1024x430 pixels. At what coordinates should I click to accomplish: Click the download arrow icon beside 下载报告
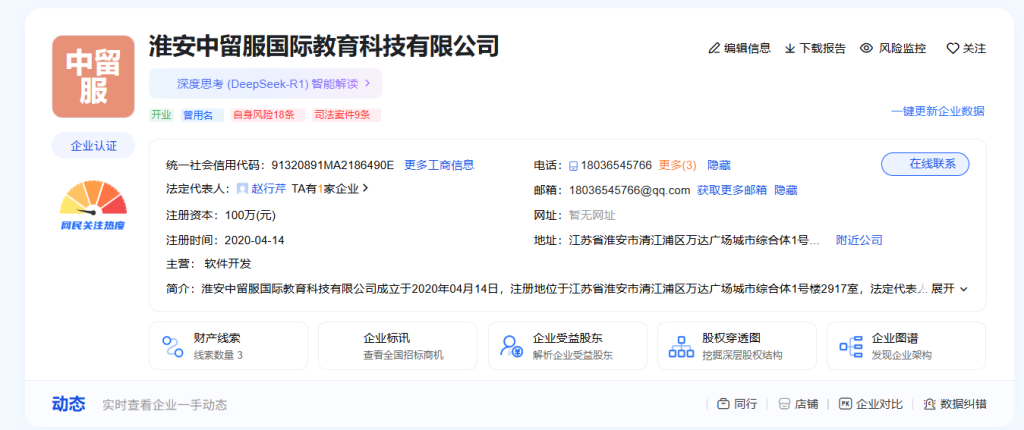[x=790, y=48]
